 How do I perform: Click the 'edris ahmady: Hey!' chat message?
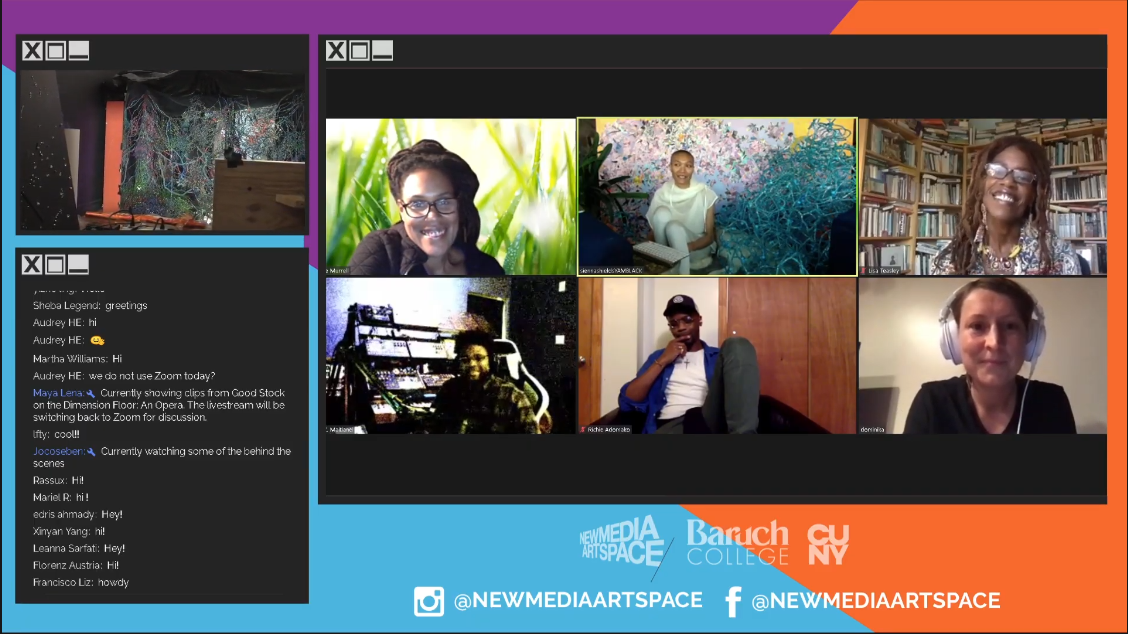pos(78,515)
